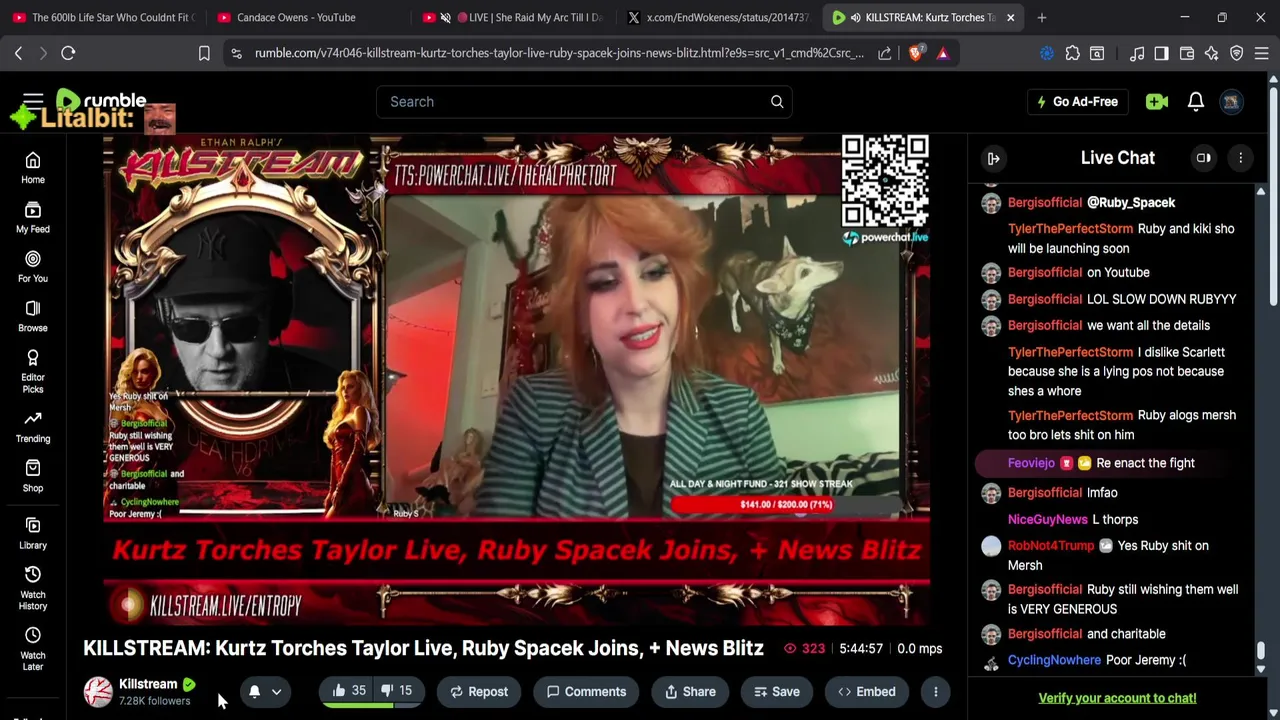1280x720 pixels.
Task: Expand the follow options dropdown arrow
Action: click(x=277, y=691)
